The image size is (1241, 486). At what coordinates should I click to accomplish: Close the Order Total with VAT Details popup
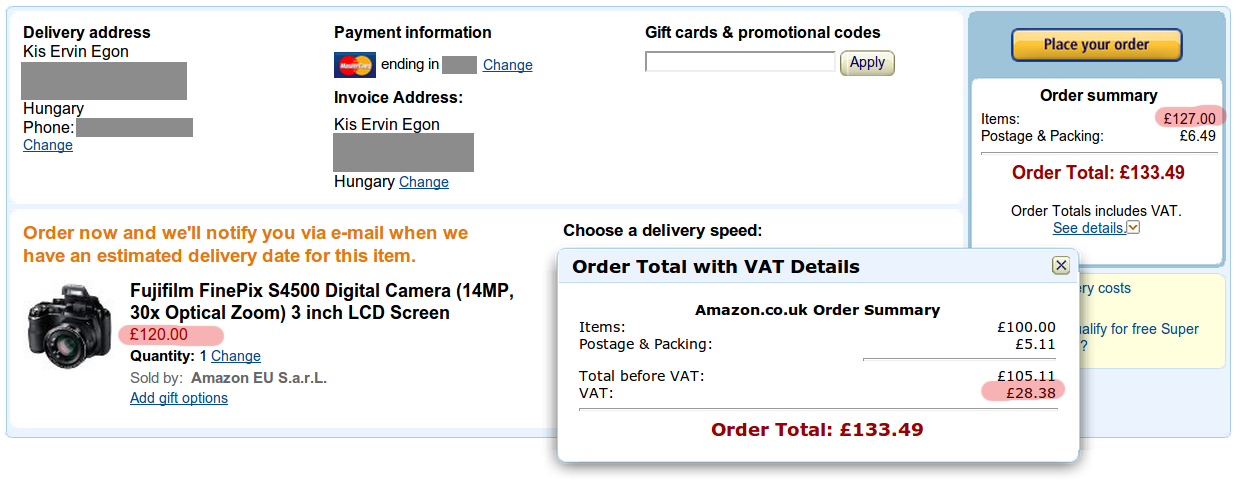click(1061, 265)
